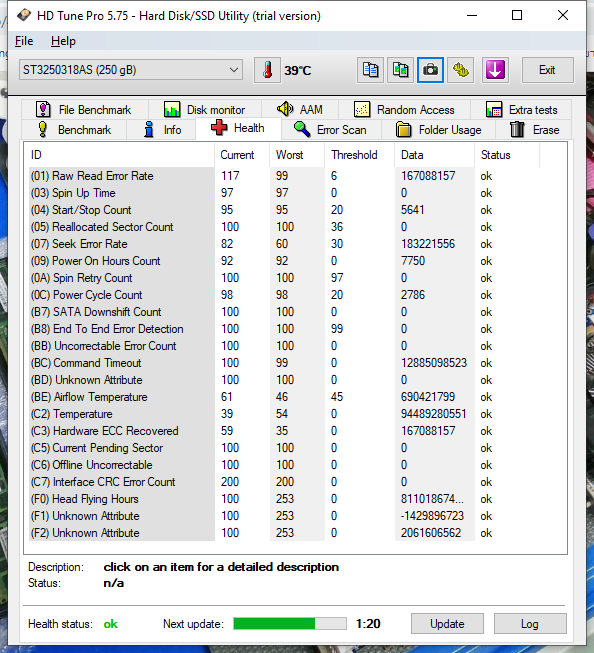The height and width of the screenshot is (653, 594).
Task: Select the (04) Start/Stop Count row
Action: click(284, 210)
